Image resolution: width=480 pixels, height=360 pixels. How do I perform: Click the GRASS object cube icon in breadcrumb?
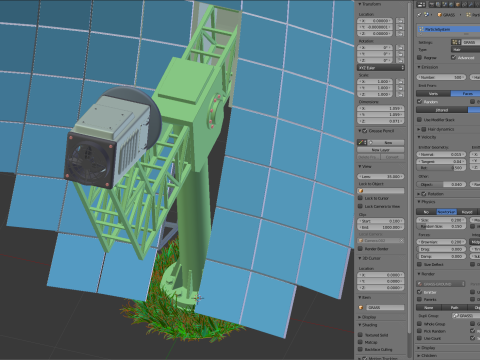[x=440, y=15]
